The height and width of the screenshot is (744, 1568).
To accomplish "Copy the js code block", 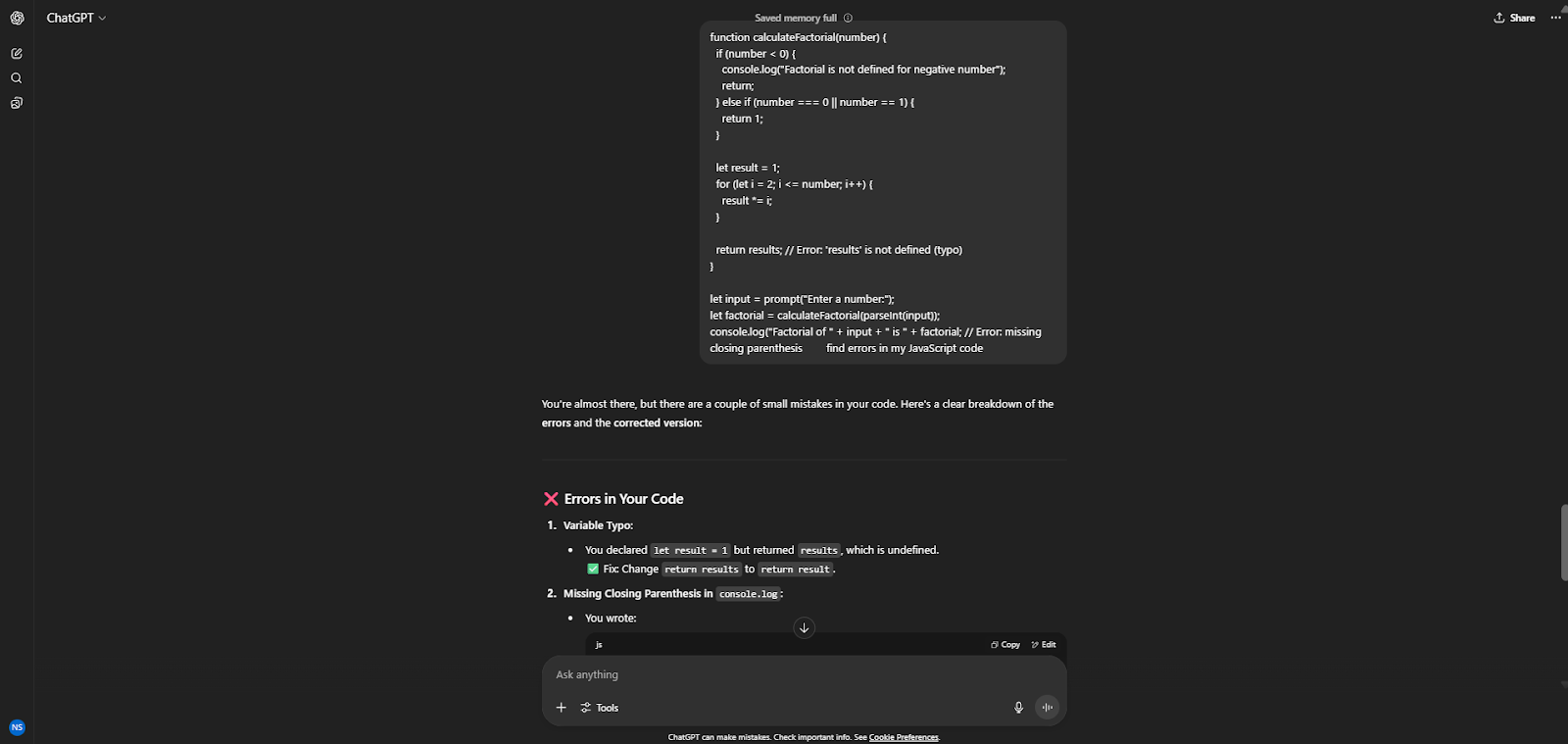I will click(x=1005, y=645).
